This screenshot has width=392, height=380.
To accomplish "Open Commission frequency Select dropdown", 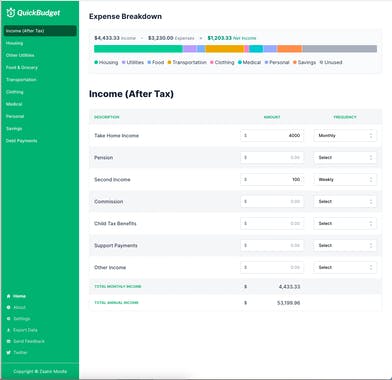I will click(x=345, y=202).
